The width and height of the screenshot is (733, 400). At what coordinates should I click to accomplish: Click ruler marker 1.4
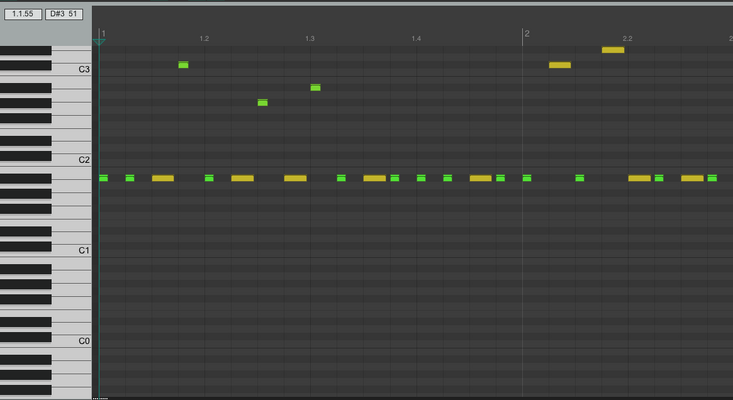pos(416,38)
